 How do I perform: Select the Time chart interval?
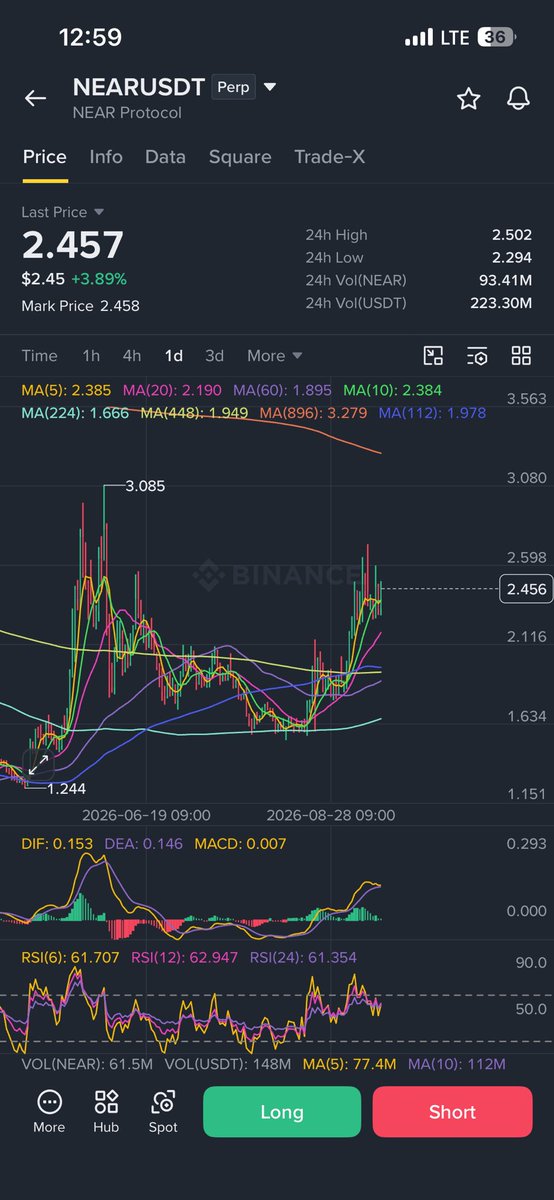[40, 356]
